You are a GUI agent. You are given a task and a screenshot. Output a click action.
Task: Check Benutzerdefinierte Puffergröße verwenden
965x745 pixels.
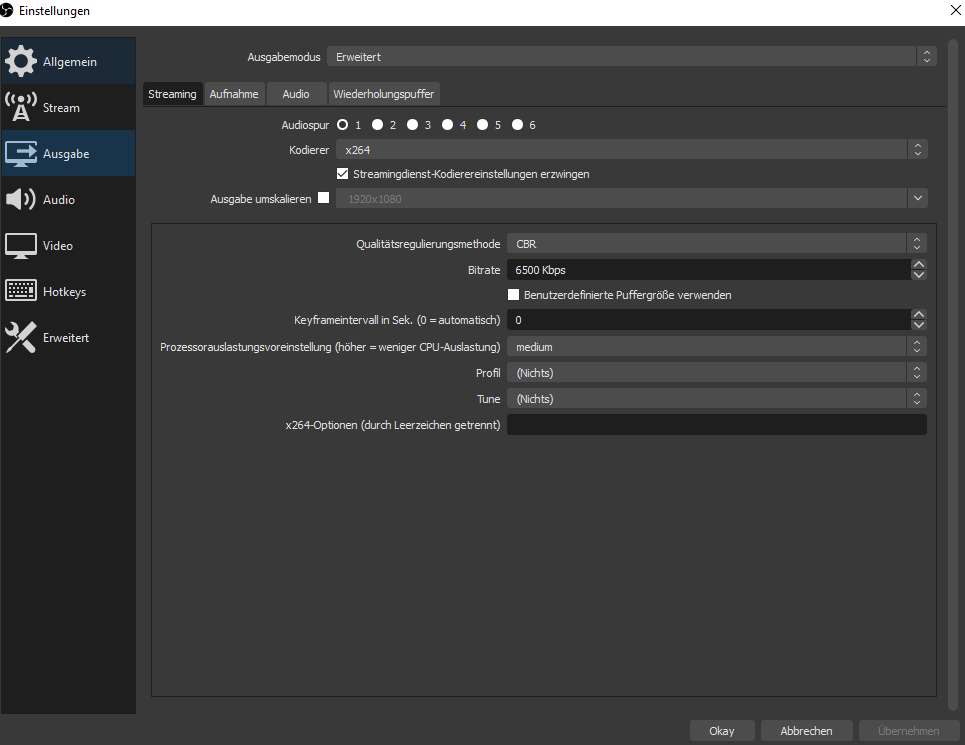514,295
